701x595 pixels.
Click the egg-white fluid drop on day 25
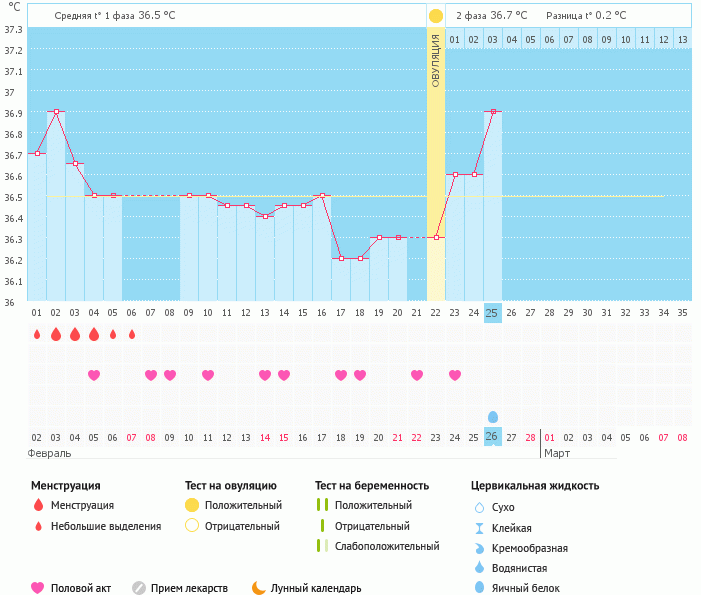coord(492,416)
